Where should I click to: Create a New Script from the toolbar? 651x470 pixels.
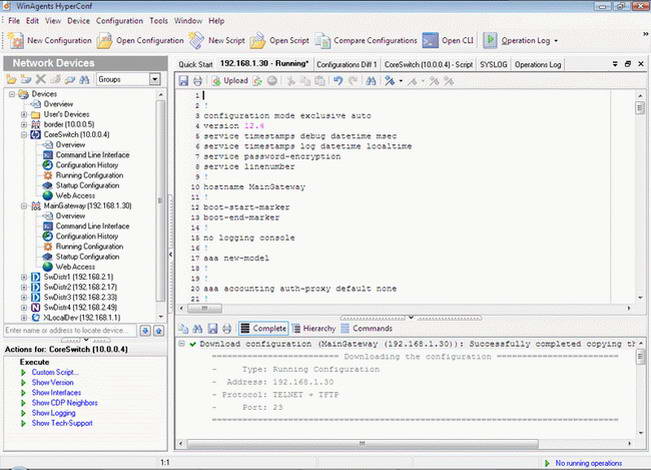pyautogui.click(x=216, y=40)
